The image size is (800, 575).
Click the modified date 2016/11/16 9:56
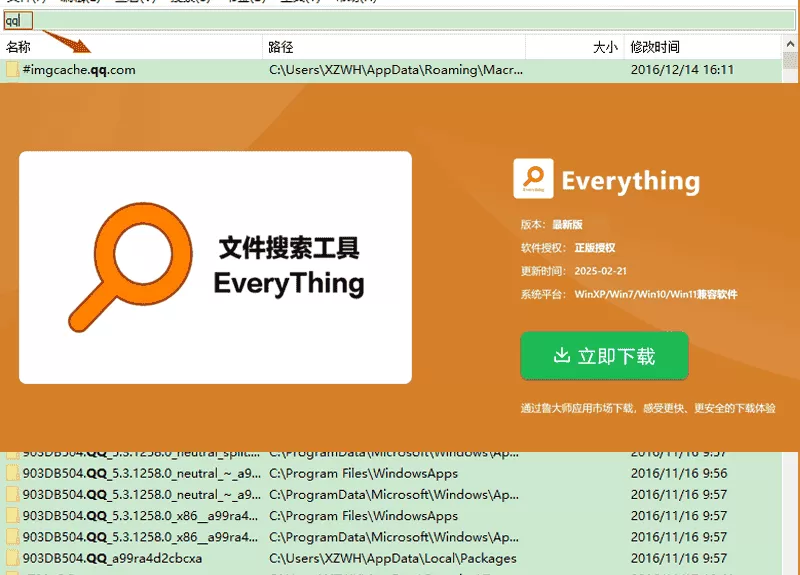679,473
